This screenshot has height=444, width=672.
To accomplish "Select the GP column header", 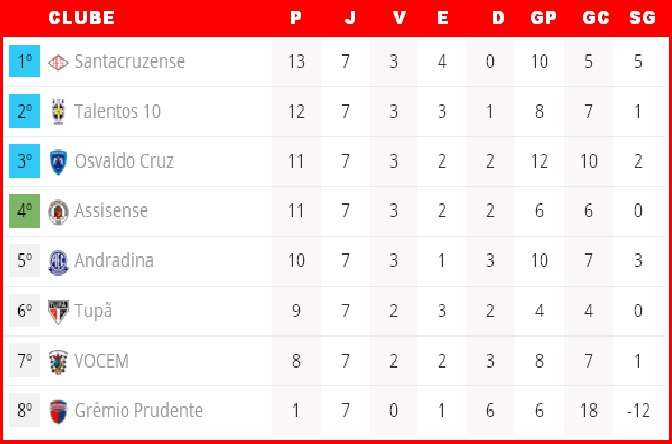I will point(543,18).
